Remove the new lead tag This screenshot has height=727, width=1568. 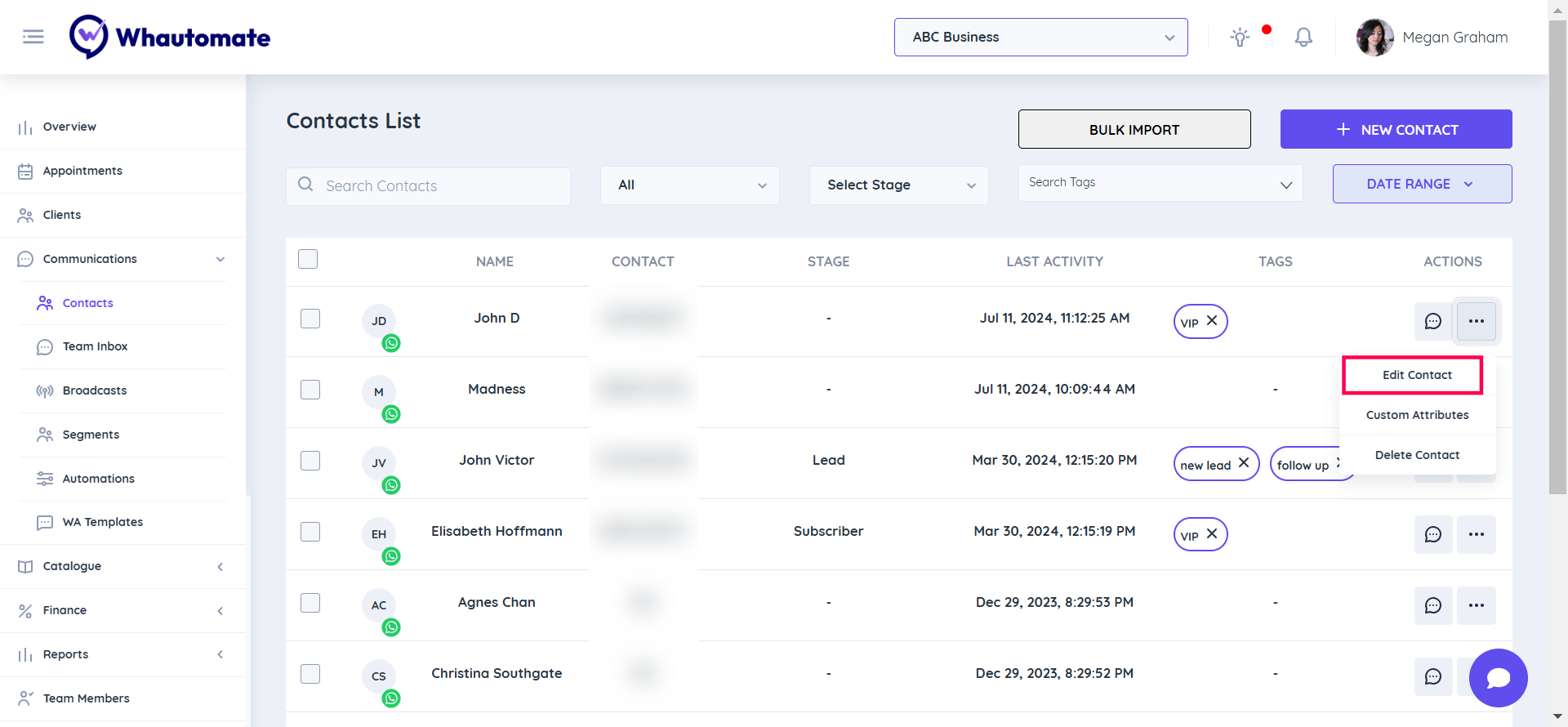[x=1243, y=463]
